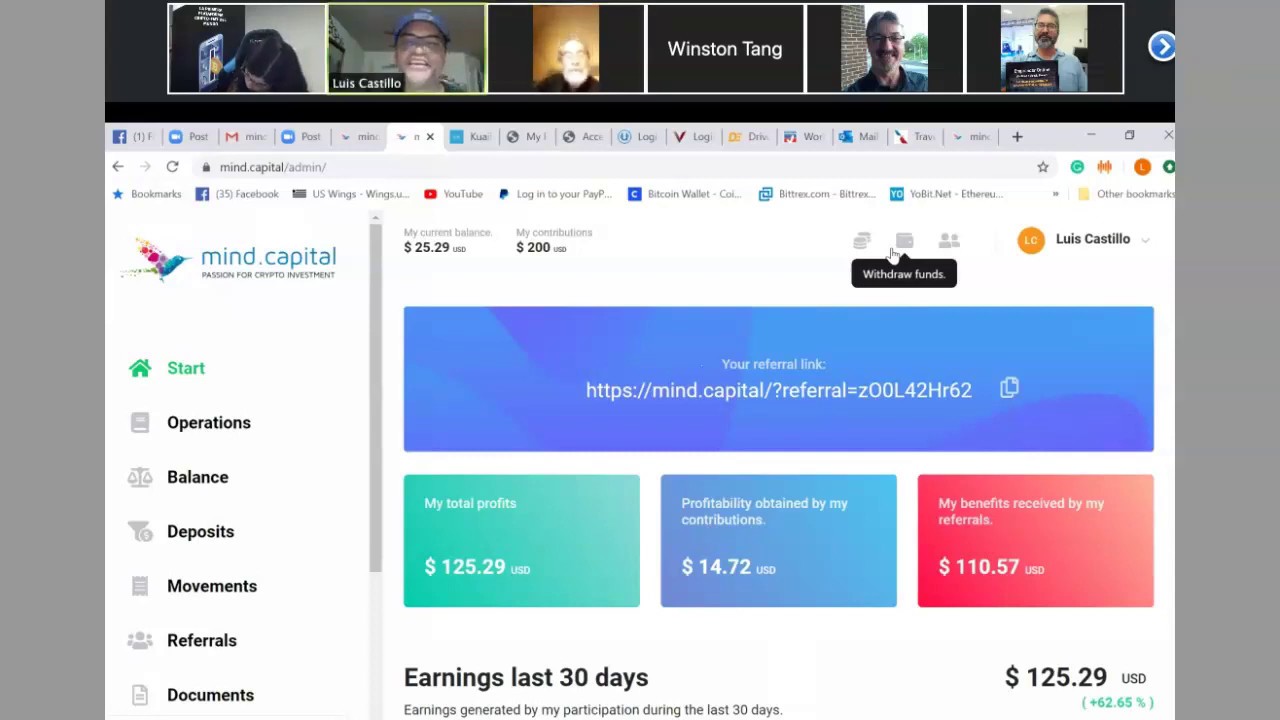Click the deposit coins icon in header

[862, 240]
